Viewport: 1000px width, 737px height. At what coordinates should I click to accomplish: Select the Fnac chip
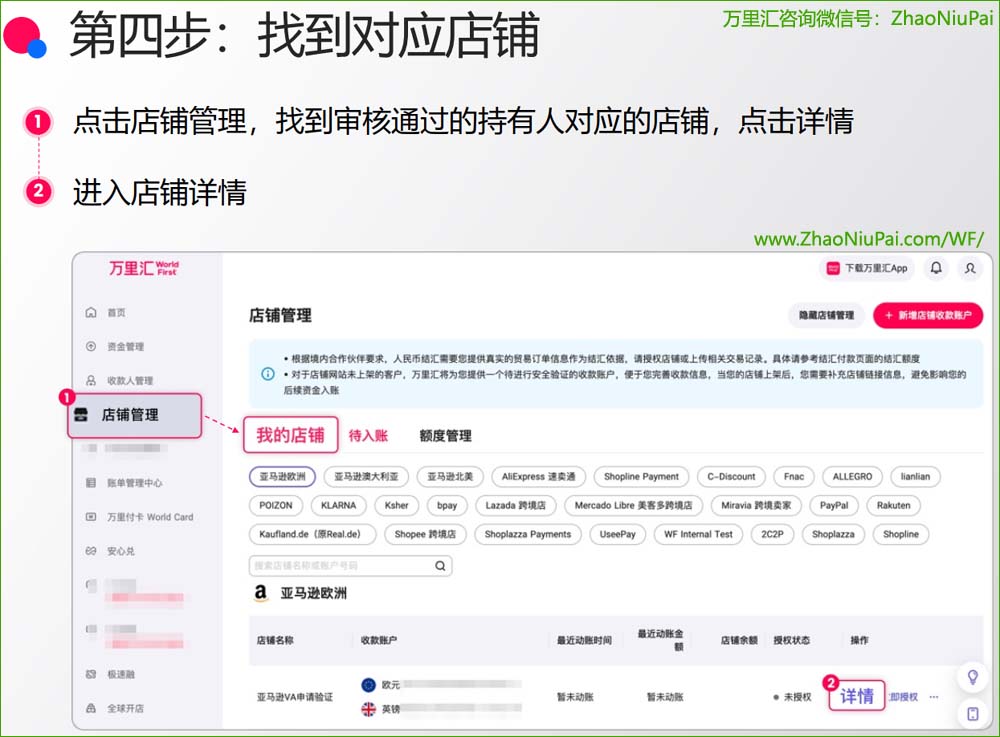click(793, 476)
